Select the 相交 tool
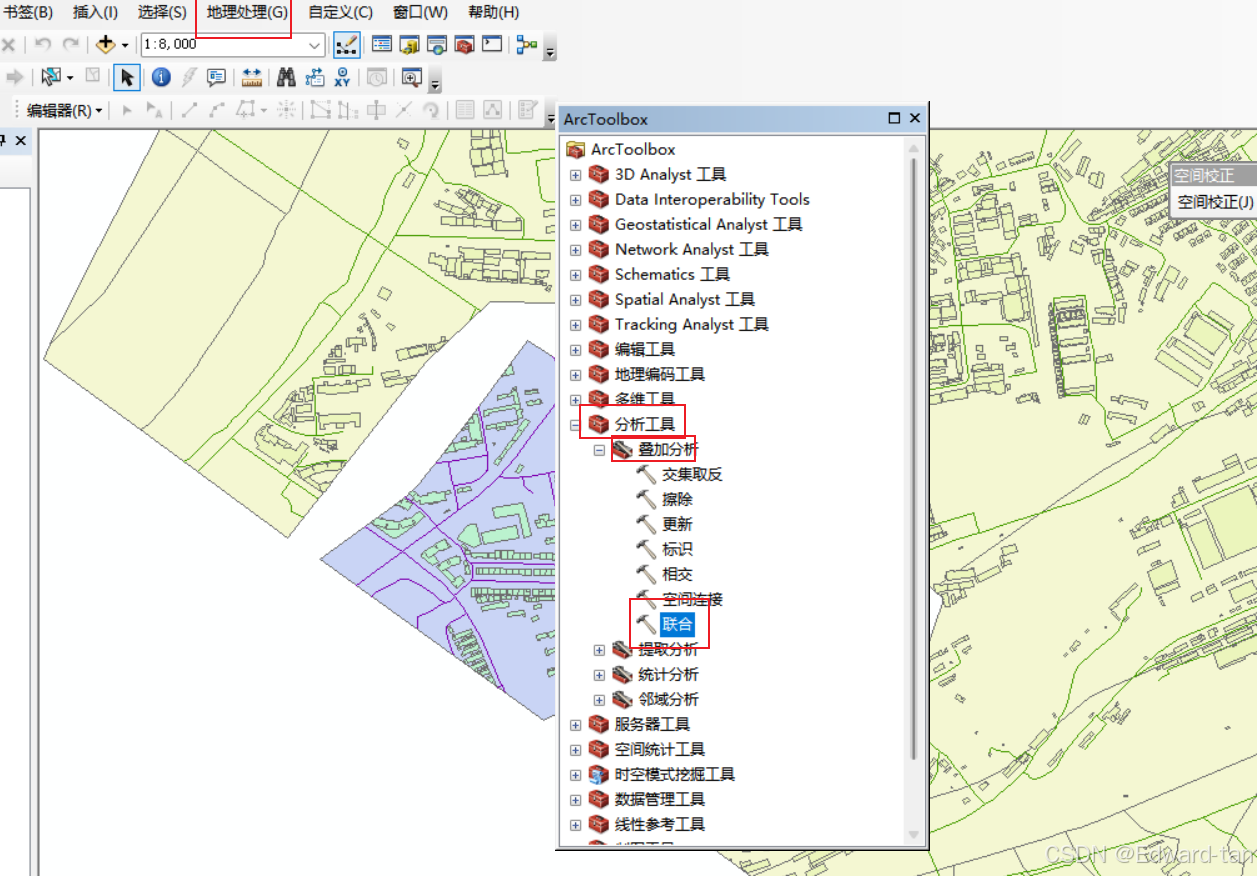 677,575
